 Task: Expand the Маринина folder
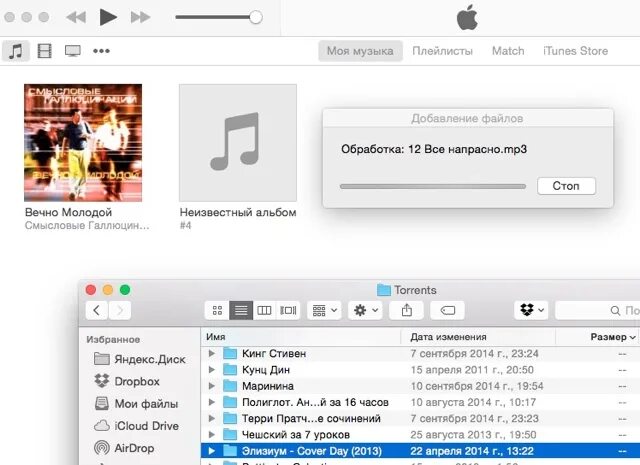[211, 386]
